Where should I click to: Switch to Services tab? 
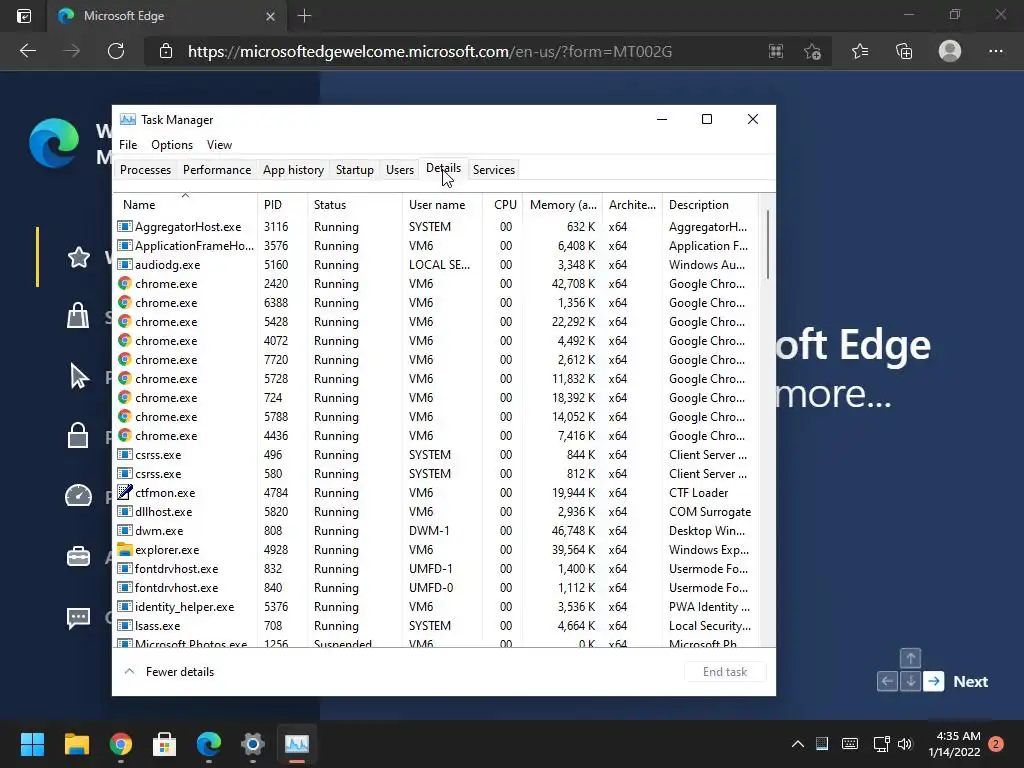494,170
